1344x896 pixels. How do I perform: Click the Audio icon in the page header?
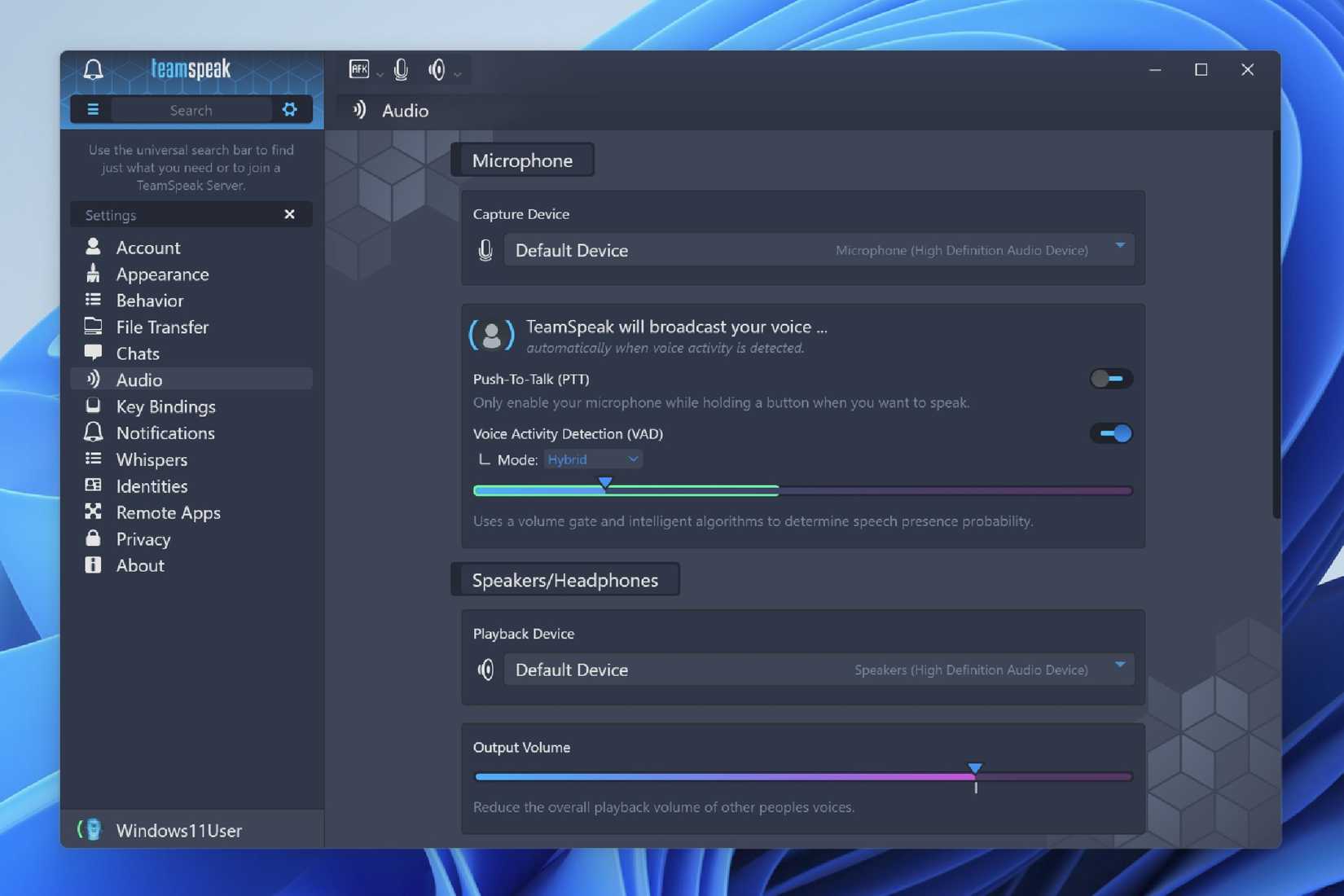pyautogui.click(x=358, y=110)
